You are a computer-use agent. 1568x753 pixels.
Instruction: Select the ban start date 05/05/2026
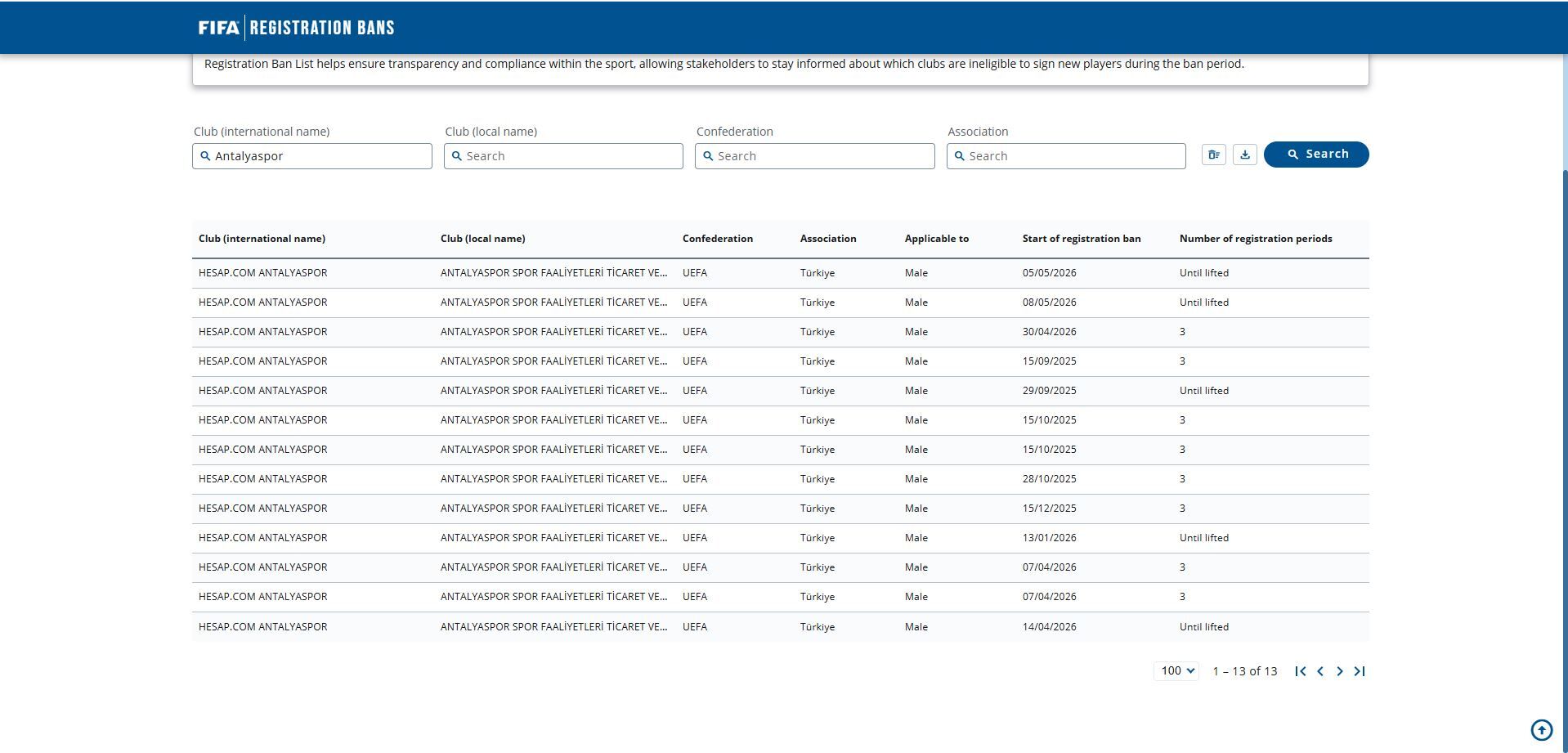[x=1050, y=273]
